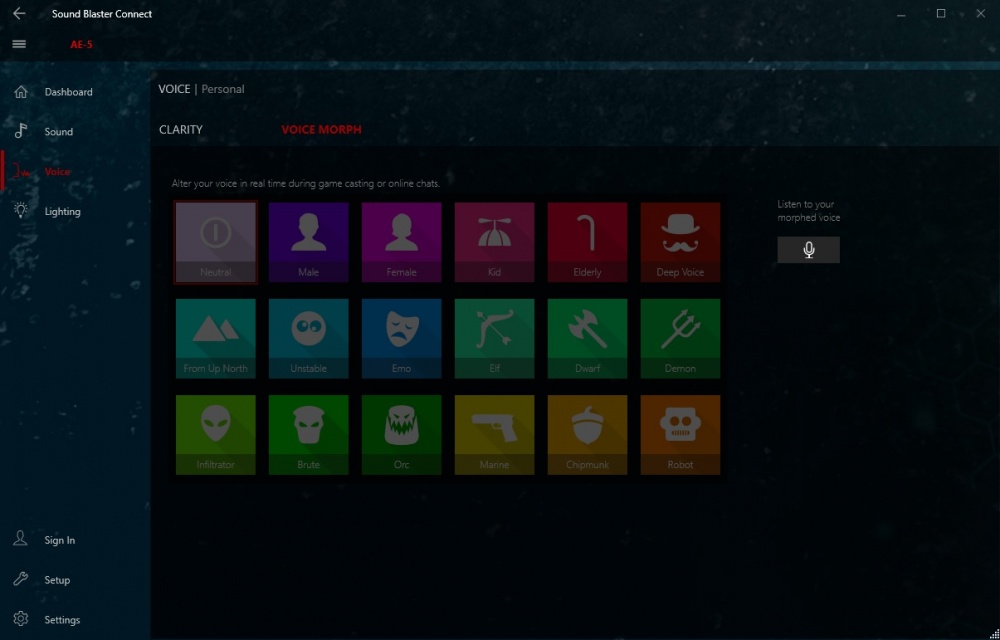1000x640 pixels.
Task: Open the hamburger menu
Action: click(19, 44)
